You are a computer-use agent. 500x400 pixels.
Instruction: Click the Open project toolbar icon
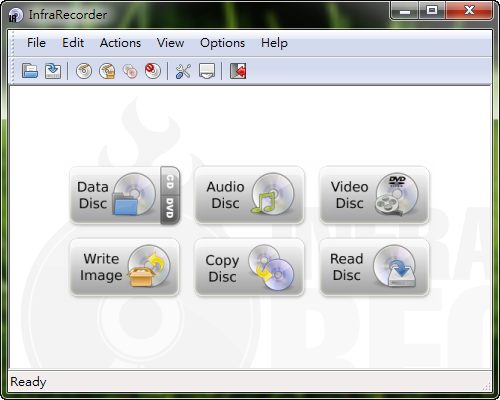30,71
